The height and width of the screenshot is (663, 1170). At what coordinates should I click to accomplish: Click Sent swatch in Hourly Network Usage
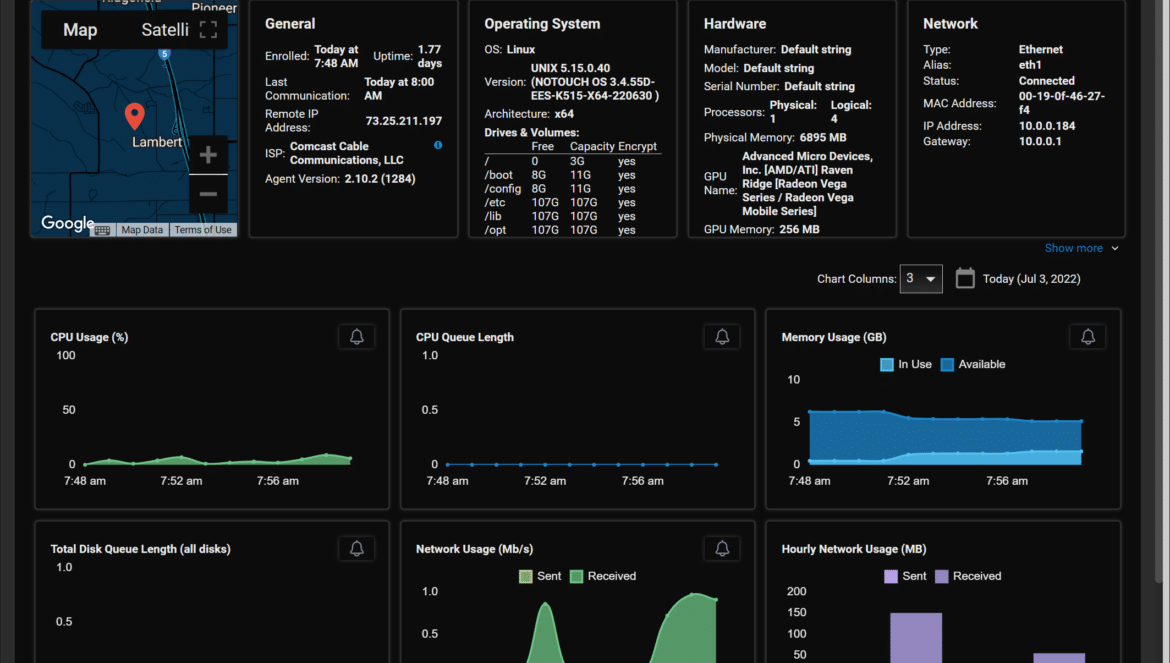coord(891,576)
